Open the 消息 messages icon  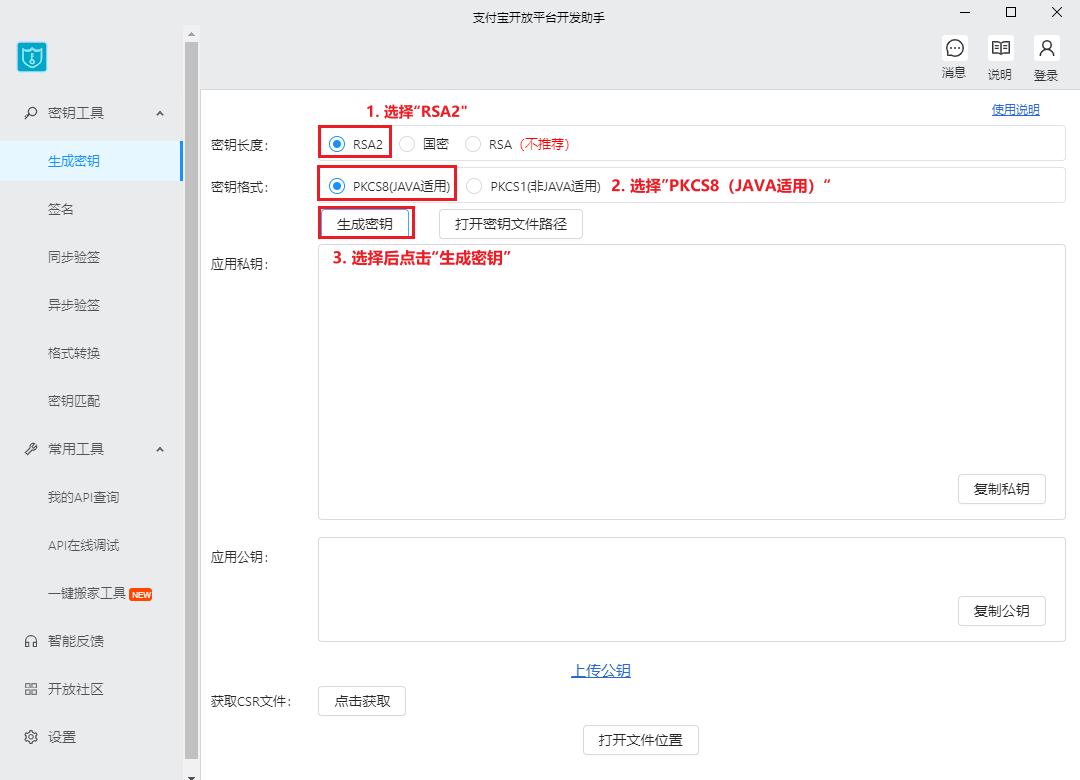click(955, 48)
